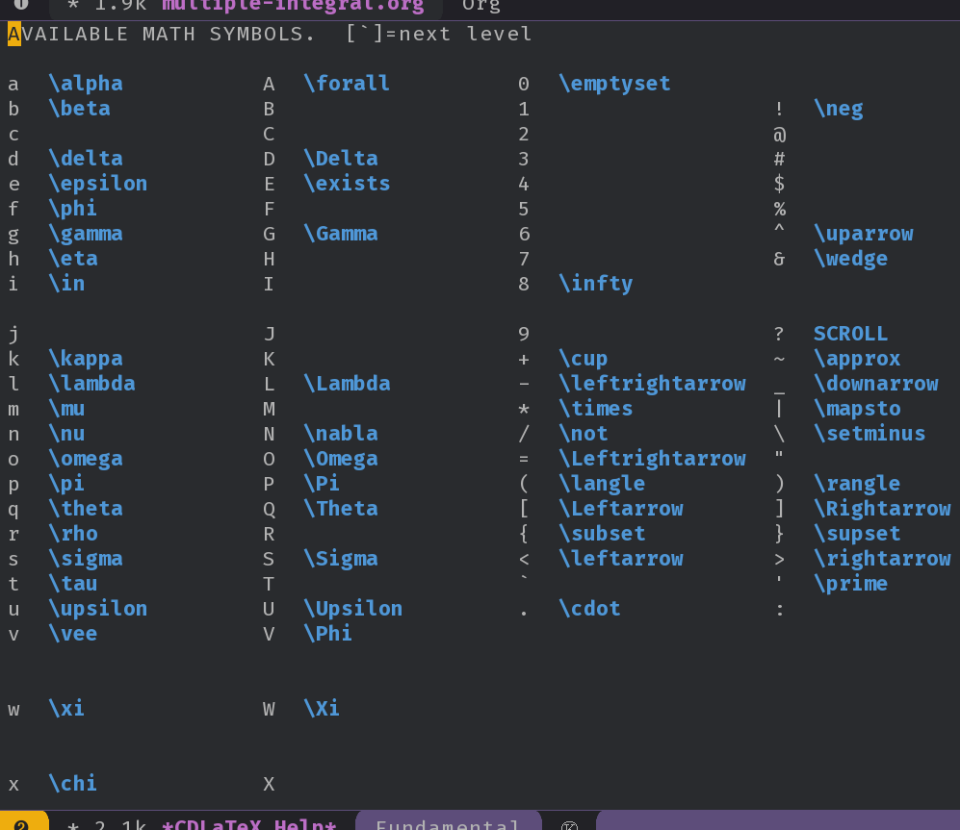960x830 pixels.
Task: Select the \infty symbol entry
Action: pos(595,284)
